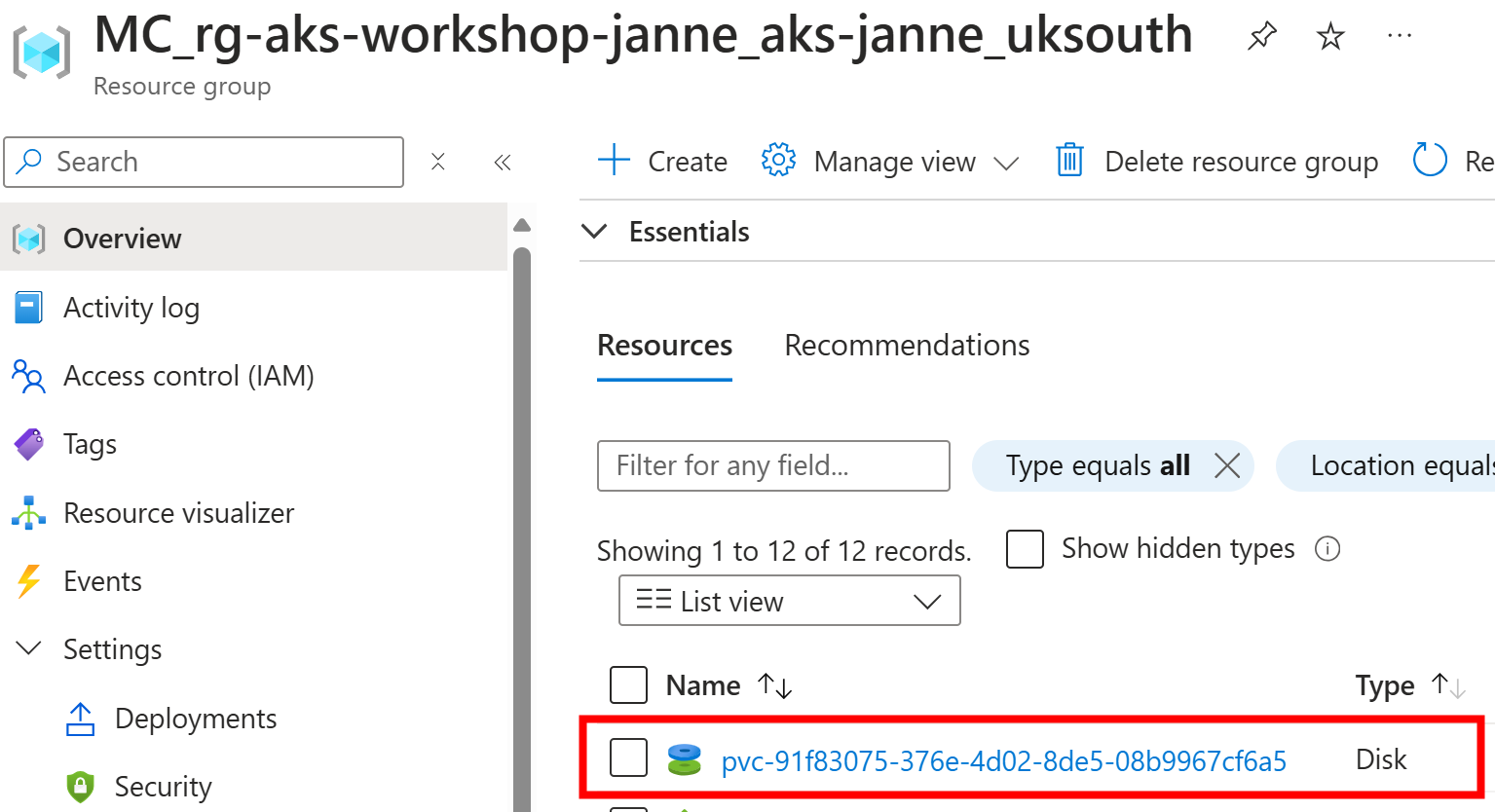Click the Delete resource group trash icon
The height and width of the screenshot is (812, 1495).
[1069, 160]
